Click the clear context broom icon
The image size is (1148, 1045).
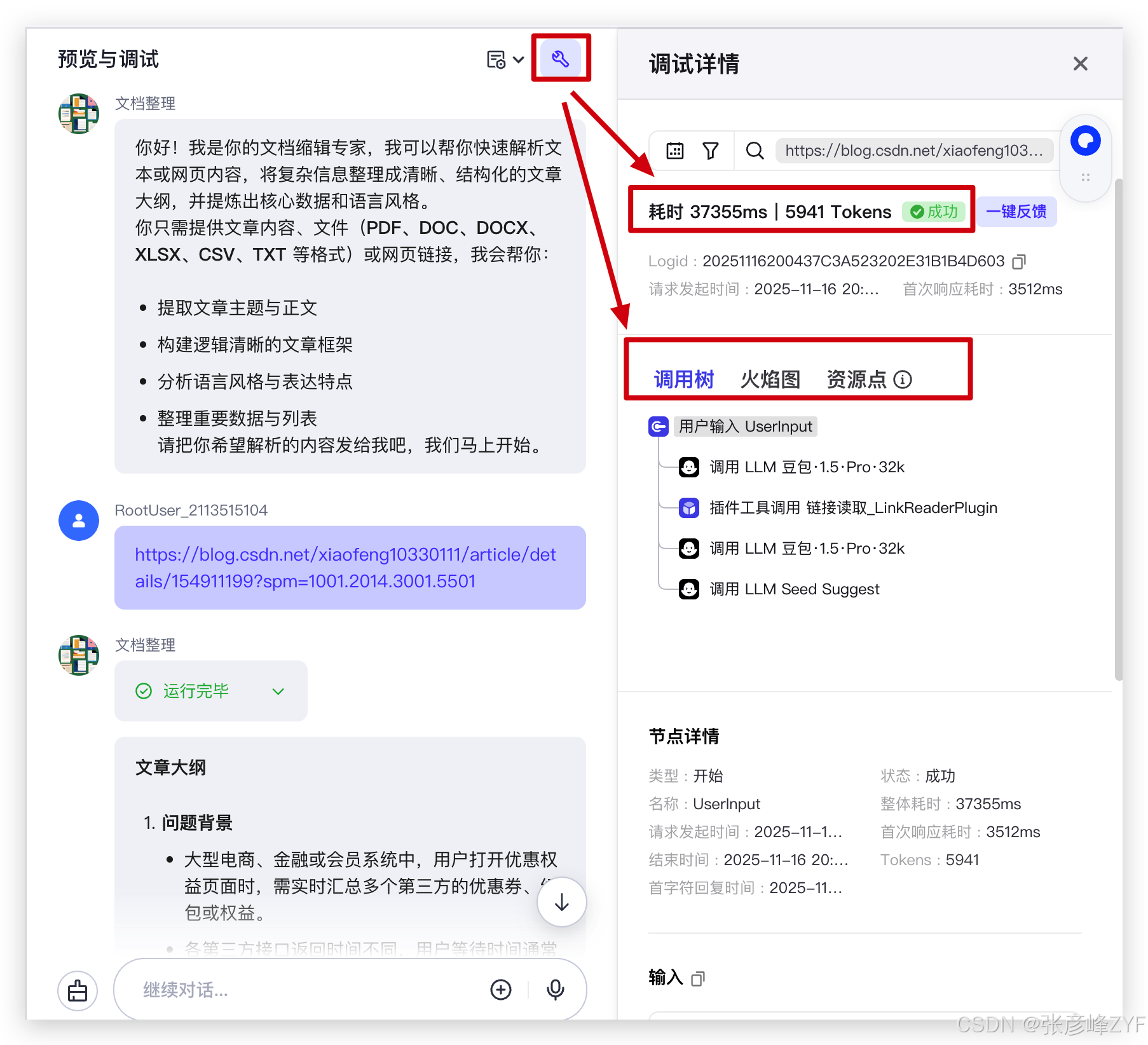click(78, 990)
